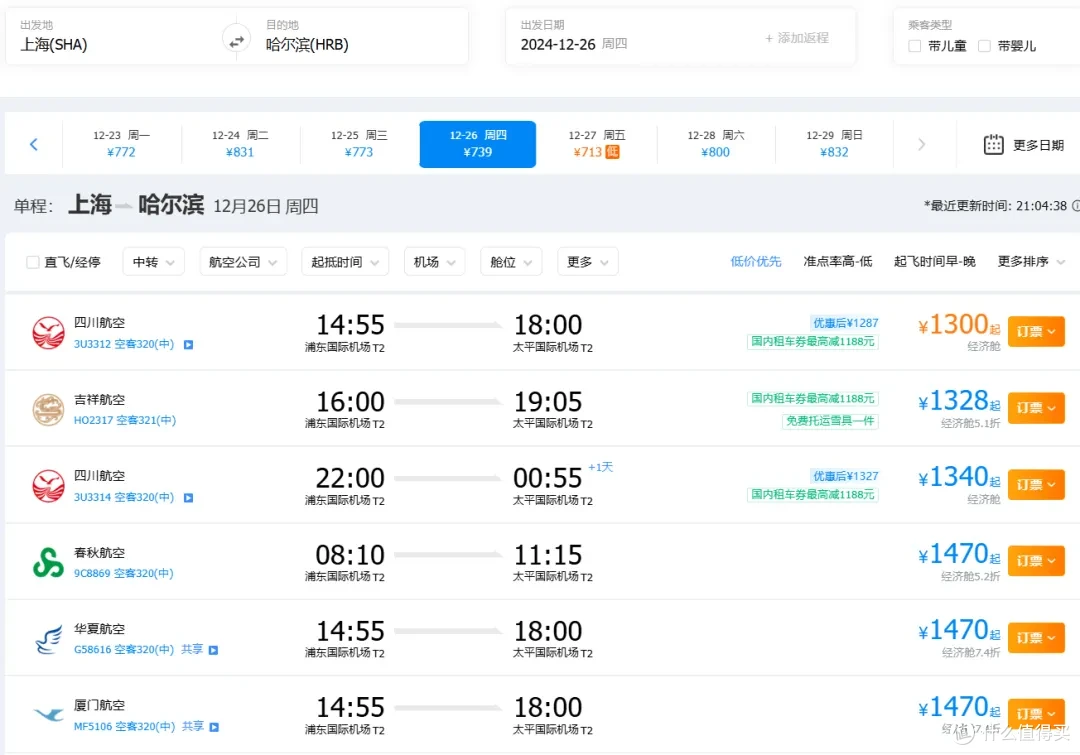Book the Spring Airlines 08:10 flight
This screenshot has width=1080, height=755.
[1036, 561]
